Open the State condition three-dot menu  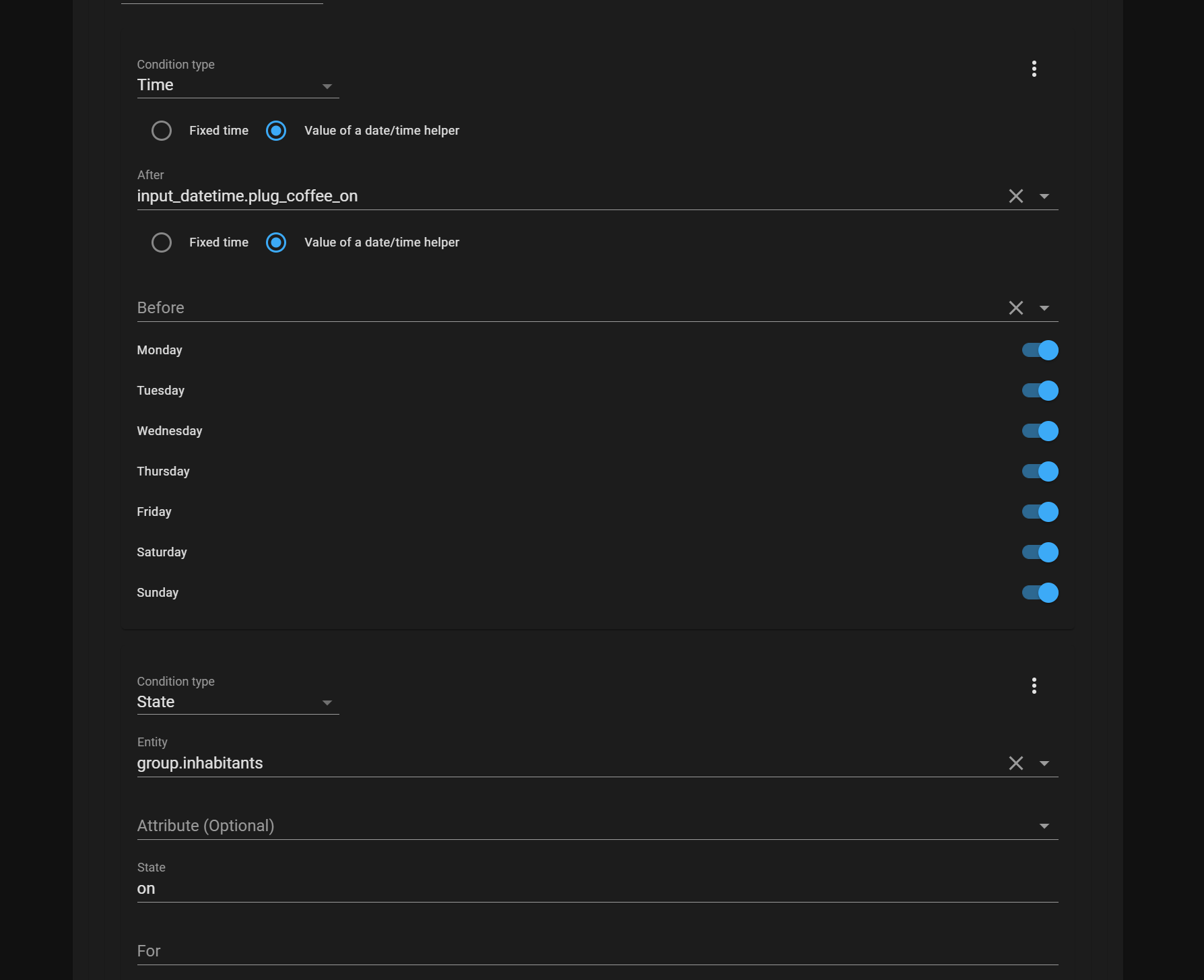click(1034, 686)
